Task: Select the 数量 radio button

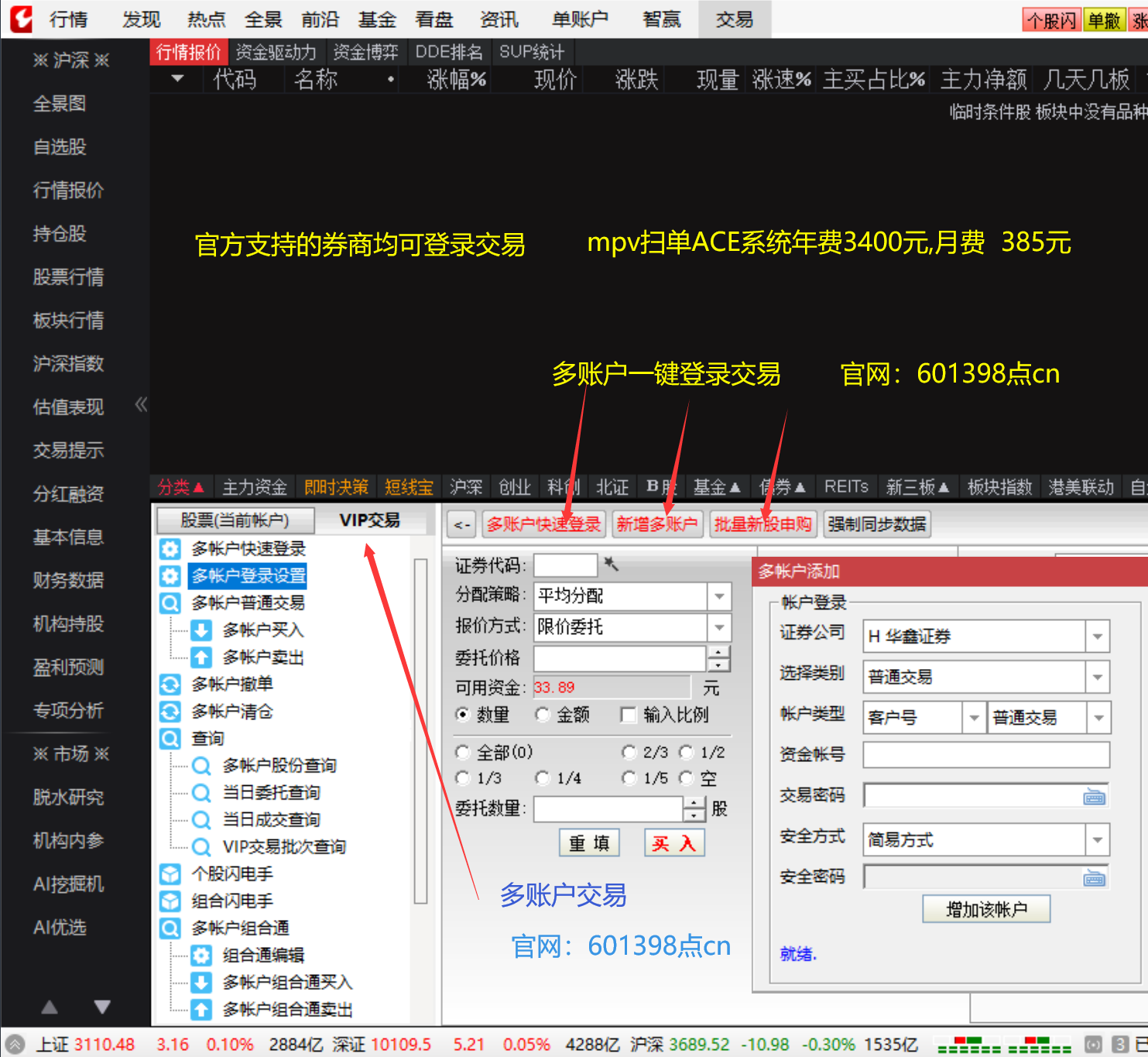Action: [x=463, y=715]
